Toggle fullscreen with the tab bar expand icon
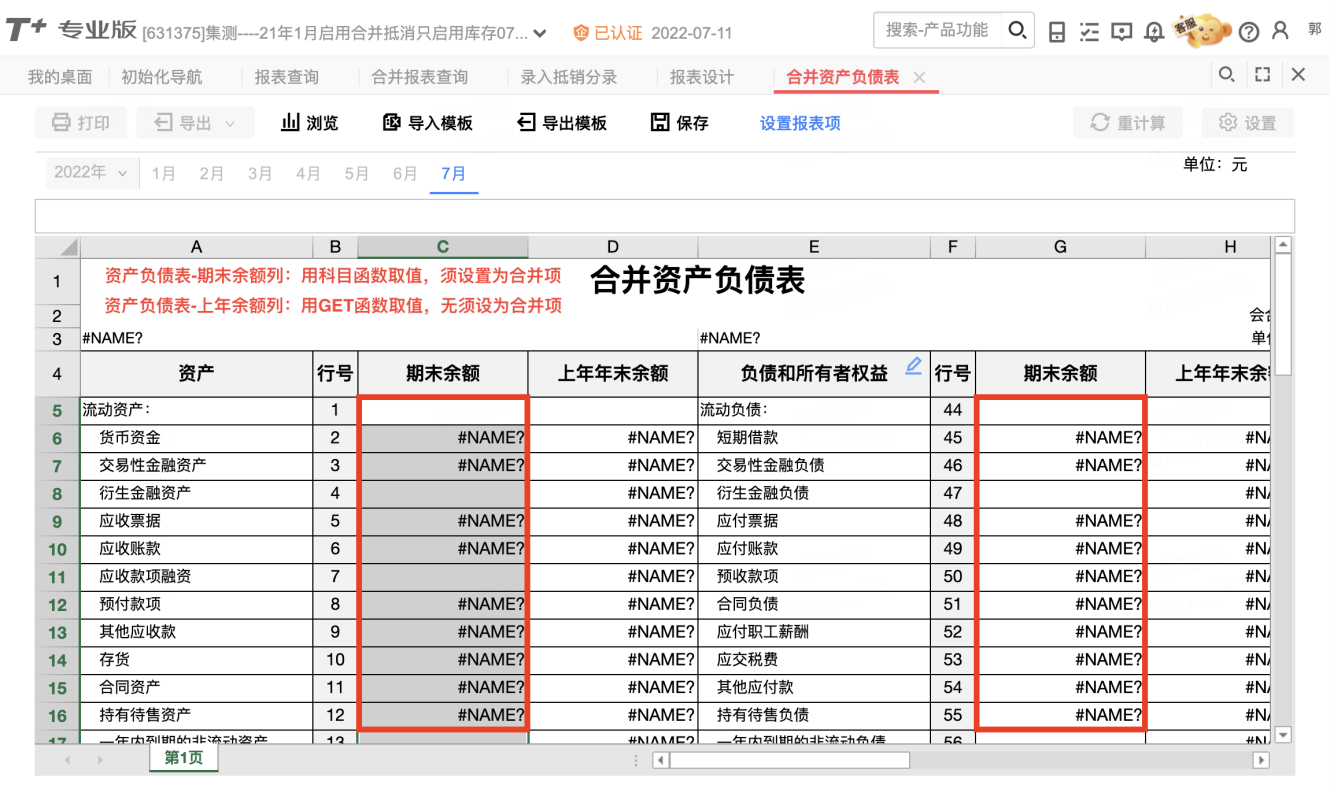1330x785 pixels. [x=1262, y=74]
